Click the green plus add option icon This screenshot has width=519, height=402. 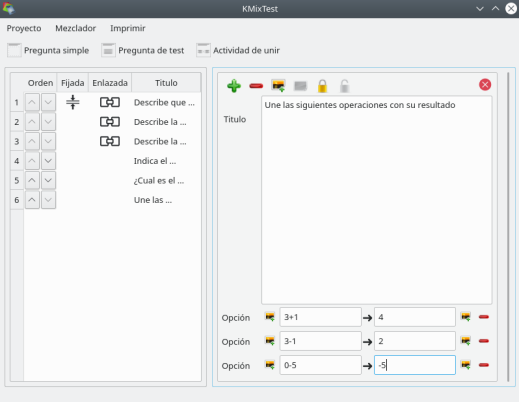click(x=234, y=86)
